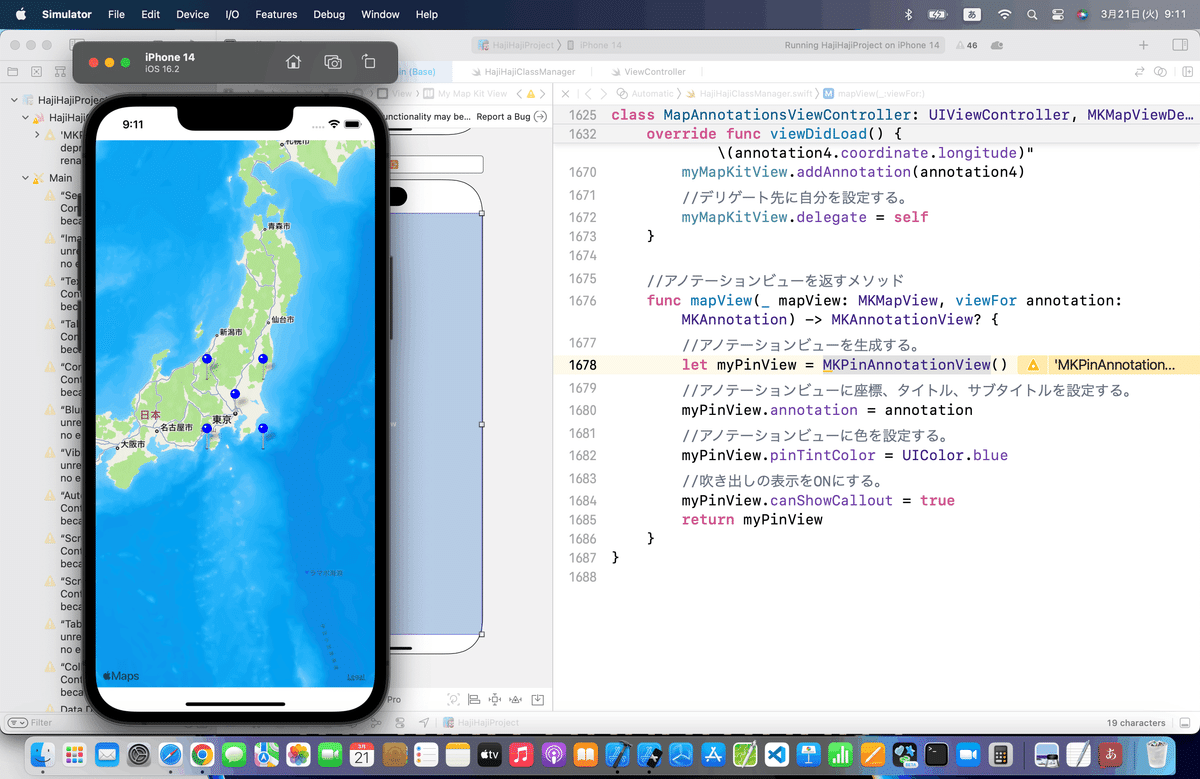Click HajiHajiClassManager.swift in jump bar
This screenshot has width=1200, height=779.
pos(750,93)
